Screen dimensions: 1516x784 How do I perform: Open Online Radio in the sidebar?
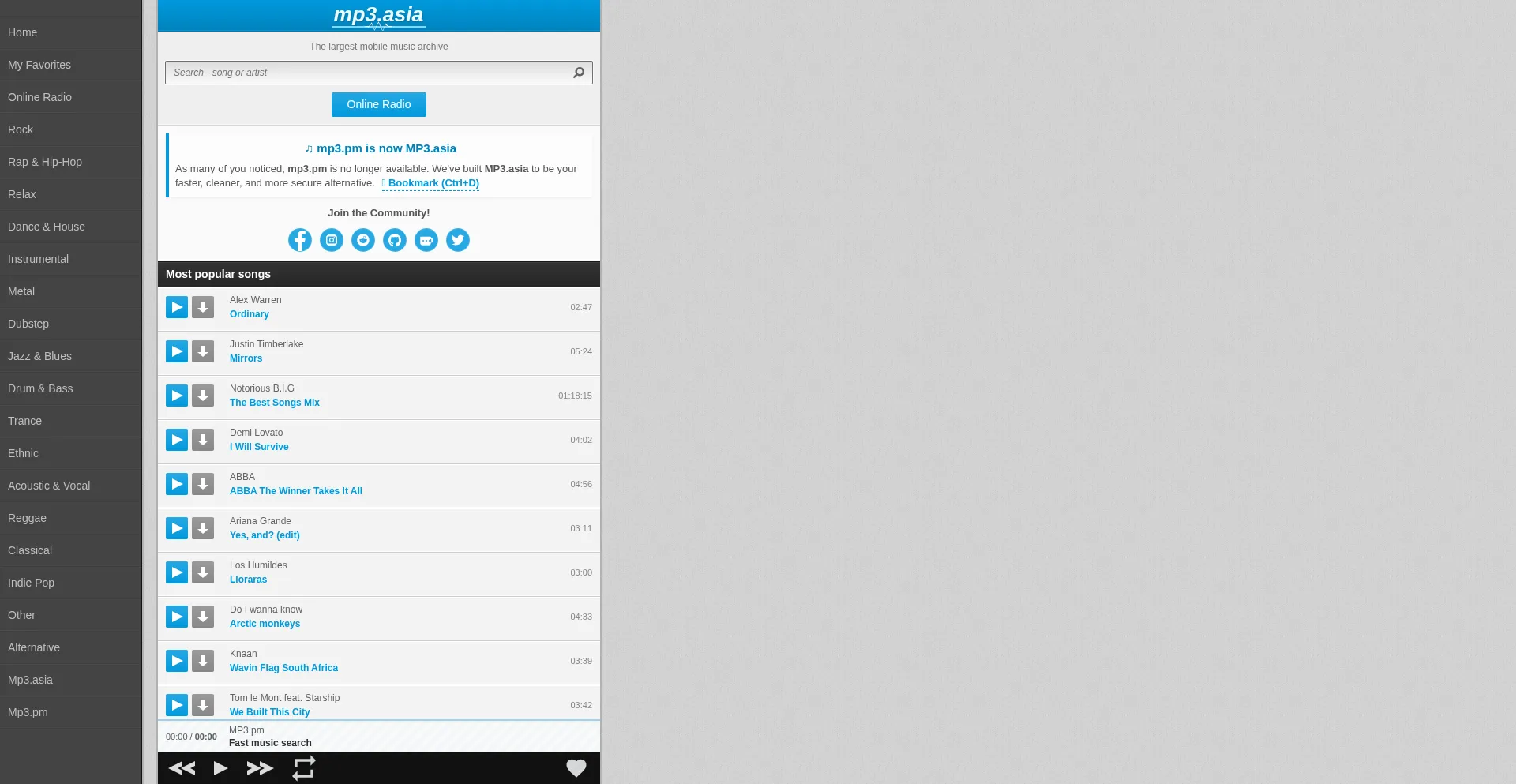click(71, 97)
